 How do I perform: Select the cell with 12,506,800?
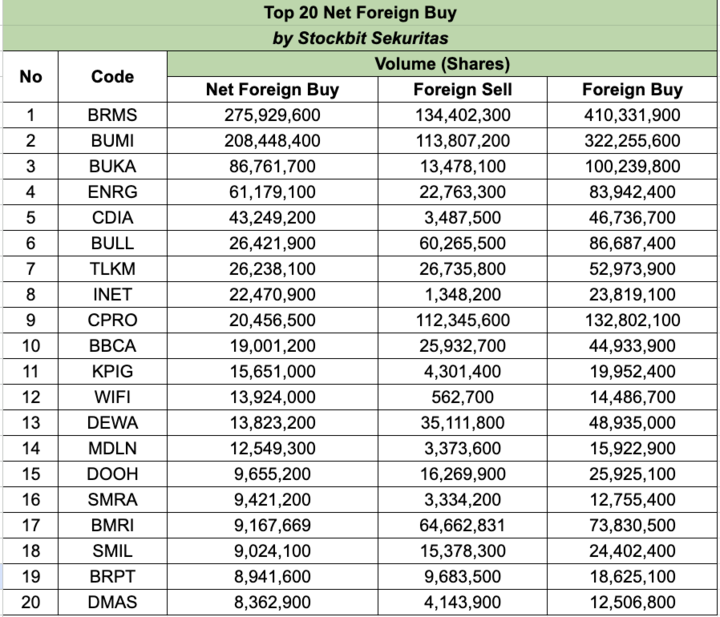click(631, 602)
